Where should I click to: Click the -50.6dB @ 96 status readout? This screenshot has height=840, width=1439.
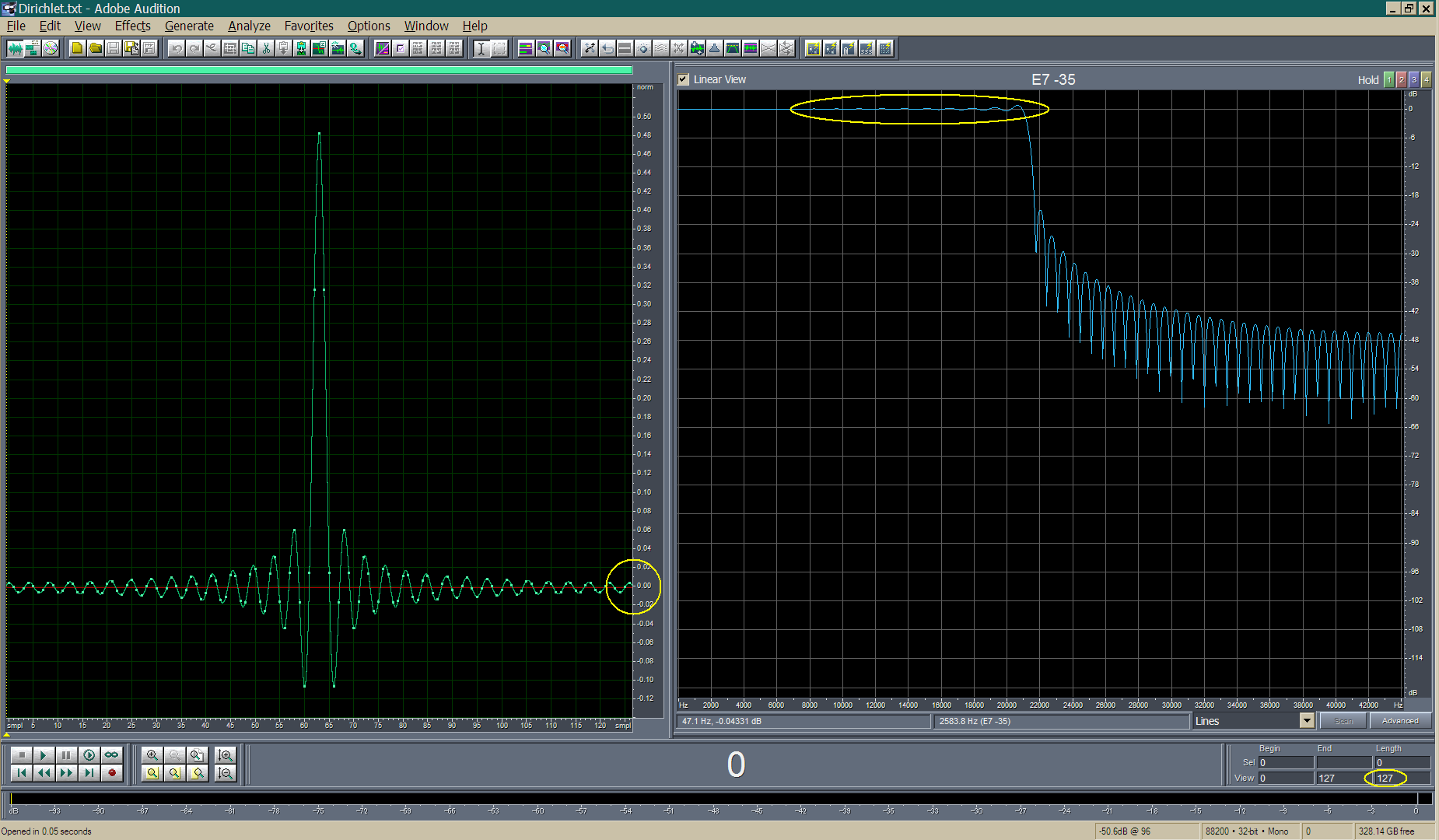pyautogui.click(x=1146, y=831)
